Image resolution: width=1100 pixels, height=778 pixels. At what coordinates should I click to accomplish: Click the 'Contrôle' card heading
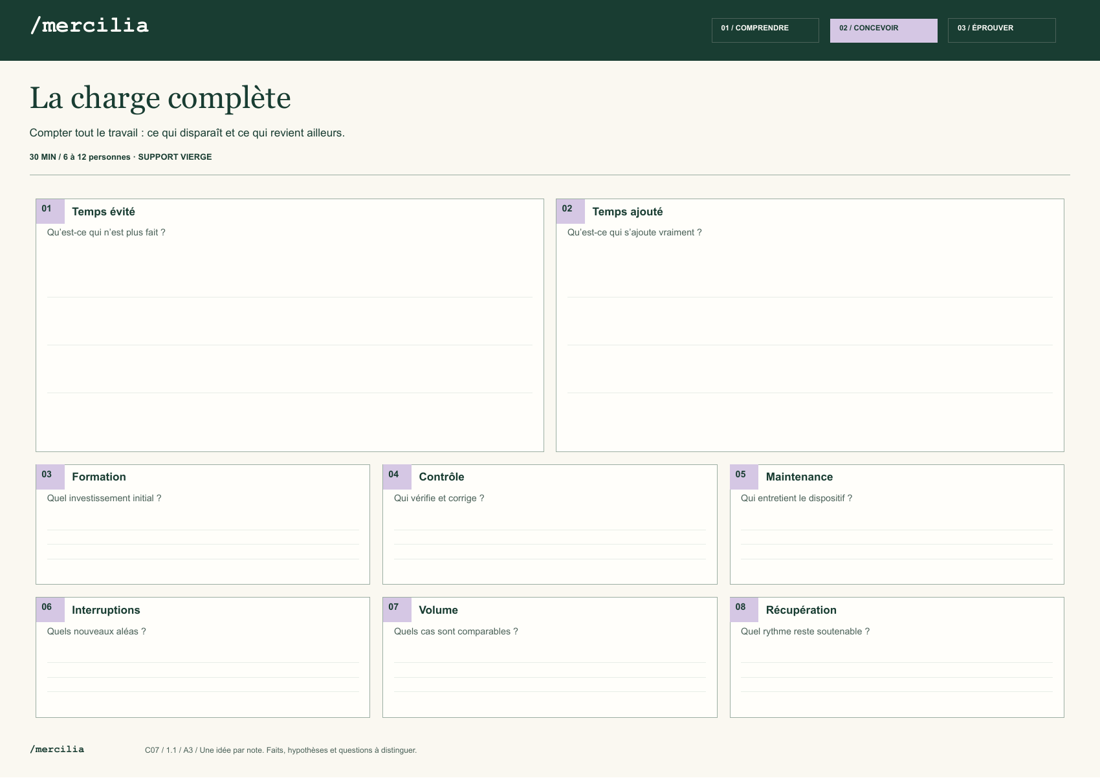pos(441,477)
